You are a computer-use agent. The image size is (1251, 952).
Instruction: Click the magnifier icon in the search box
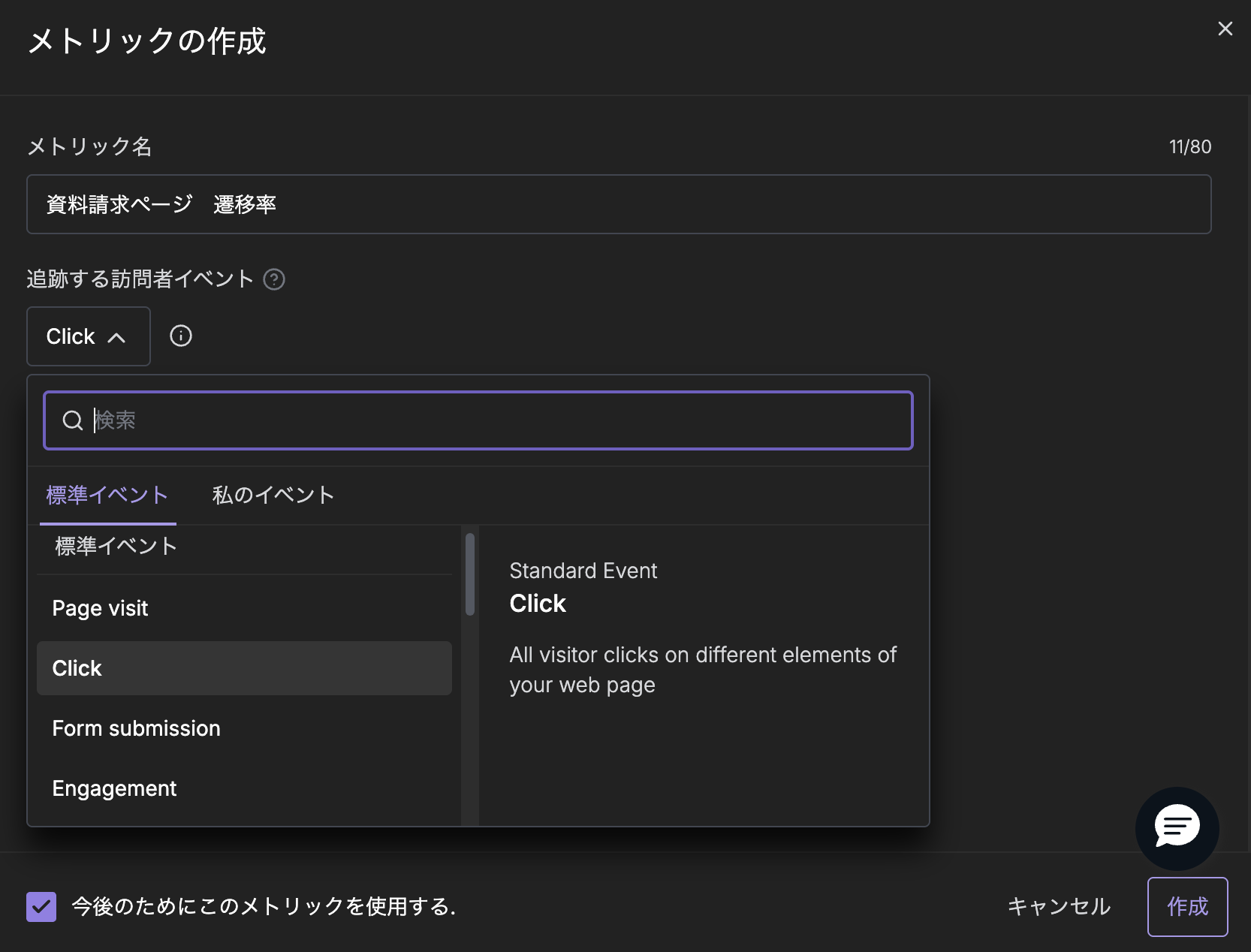coord(72,420)
